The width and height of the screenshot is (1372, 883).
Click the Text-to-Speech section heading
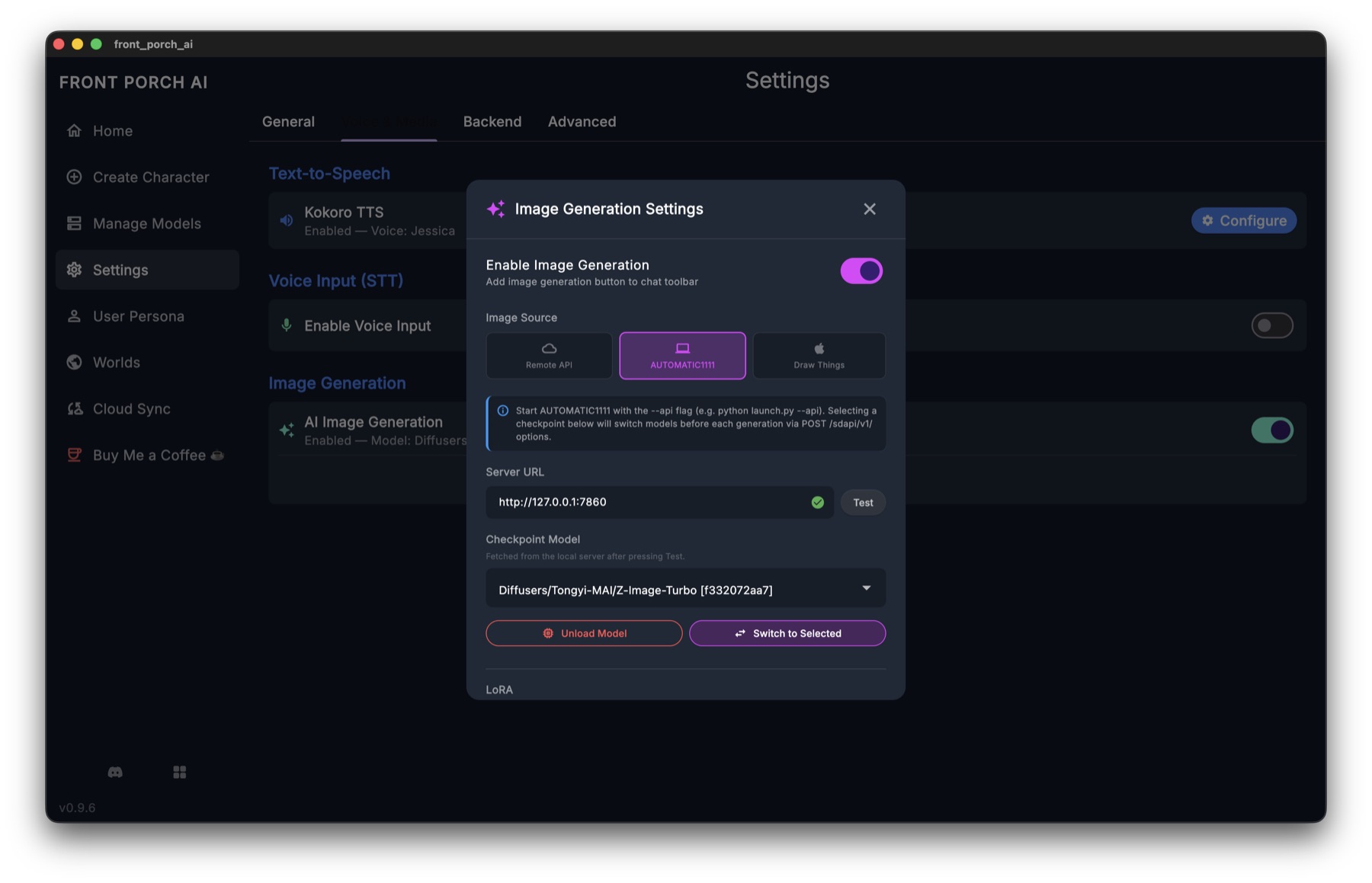coord(329,174)
